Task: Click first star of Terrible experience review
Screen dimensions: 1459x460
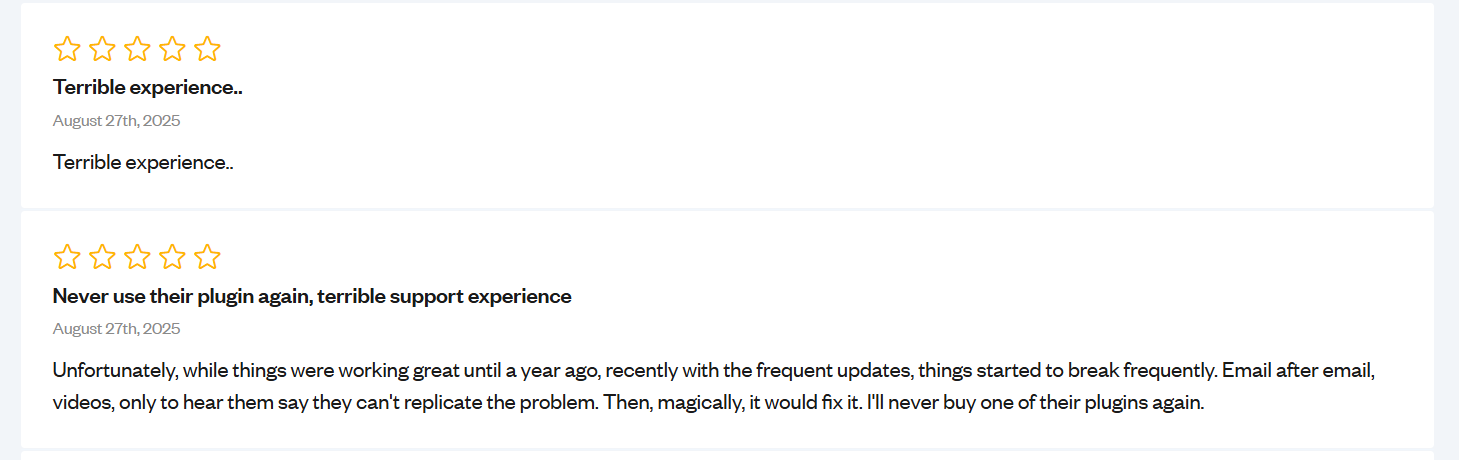Action: pos(67,49)
